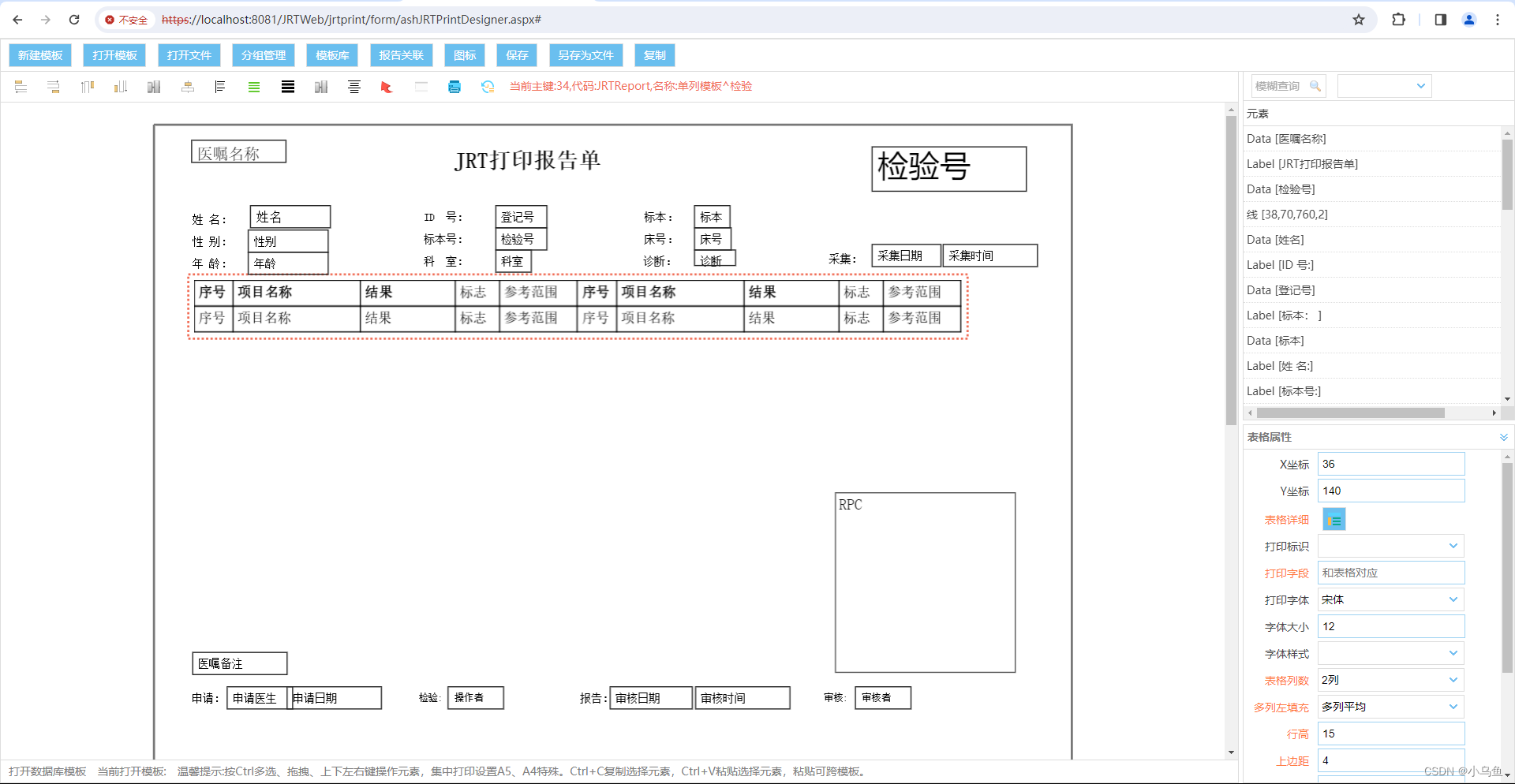Reload the page with the refresh button
This screenshot has height=784, width=1515.
click(74, 20)
